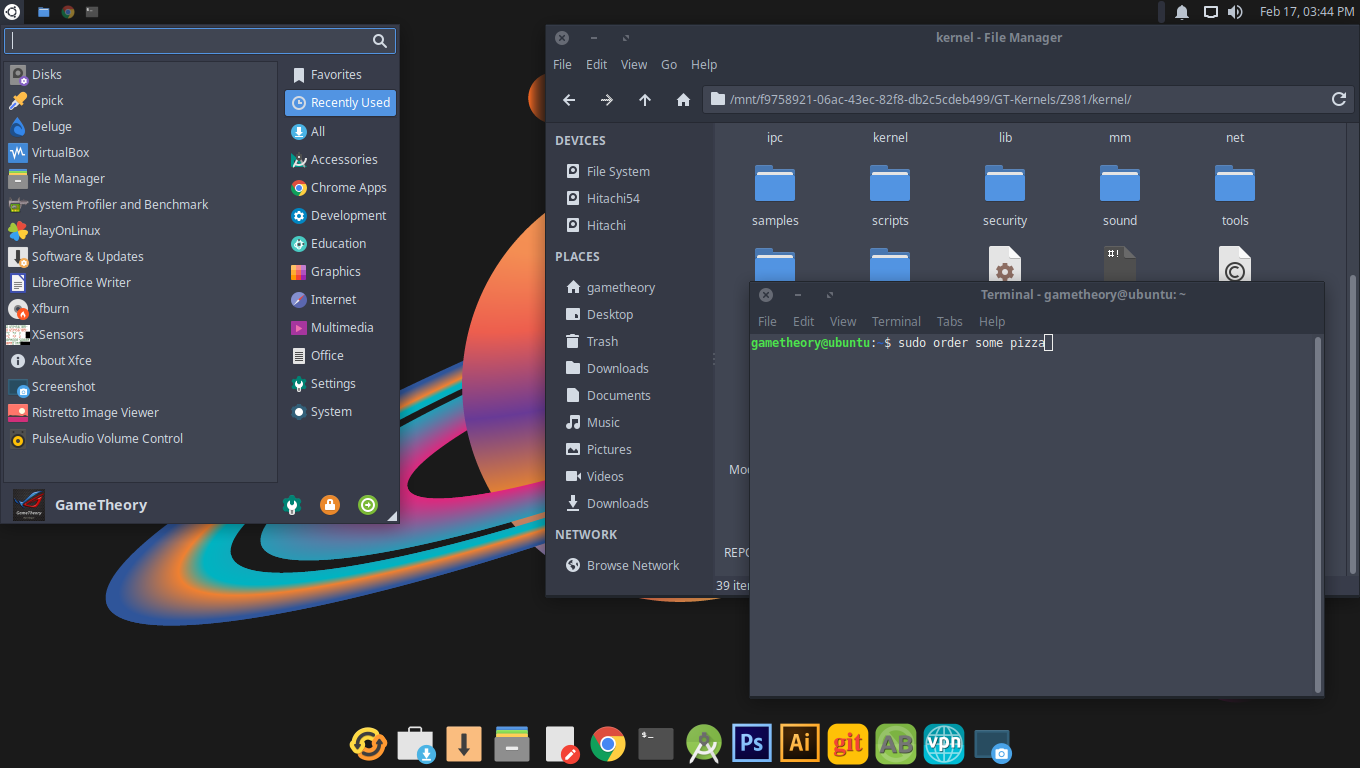Screen dimensions: 1360x768
Task: Click the application menu search field
Action: coord(190,41)
